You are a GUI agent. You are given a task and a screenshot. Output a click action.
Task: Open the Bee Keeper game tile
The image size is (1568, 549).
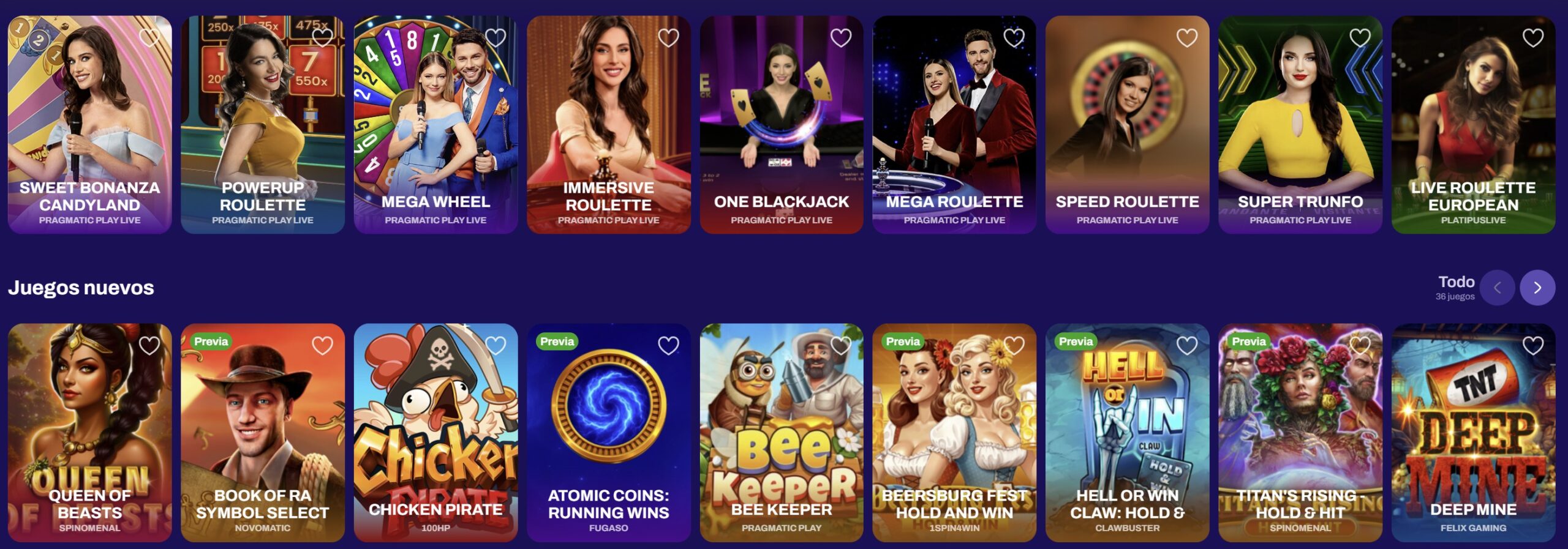pos(782,433)
